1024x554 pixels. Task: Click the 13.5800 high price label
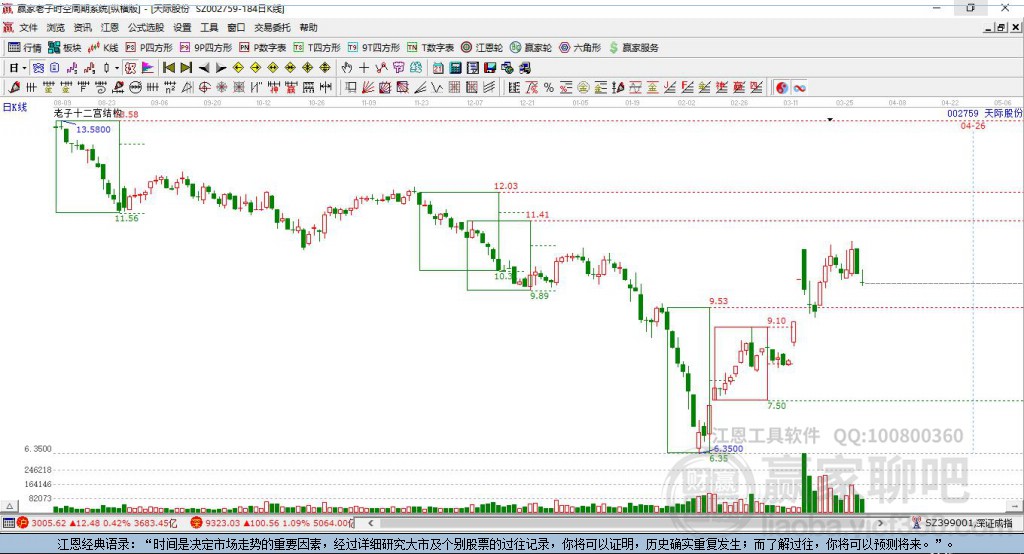pos(93,129)
